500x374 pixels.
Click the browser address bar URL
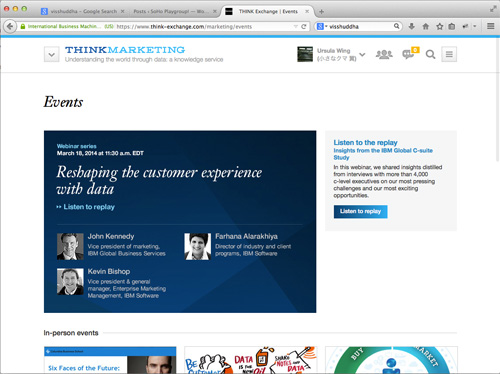184,27
